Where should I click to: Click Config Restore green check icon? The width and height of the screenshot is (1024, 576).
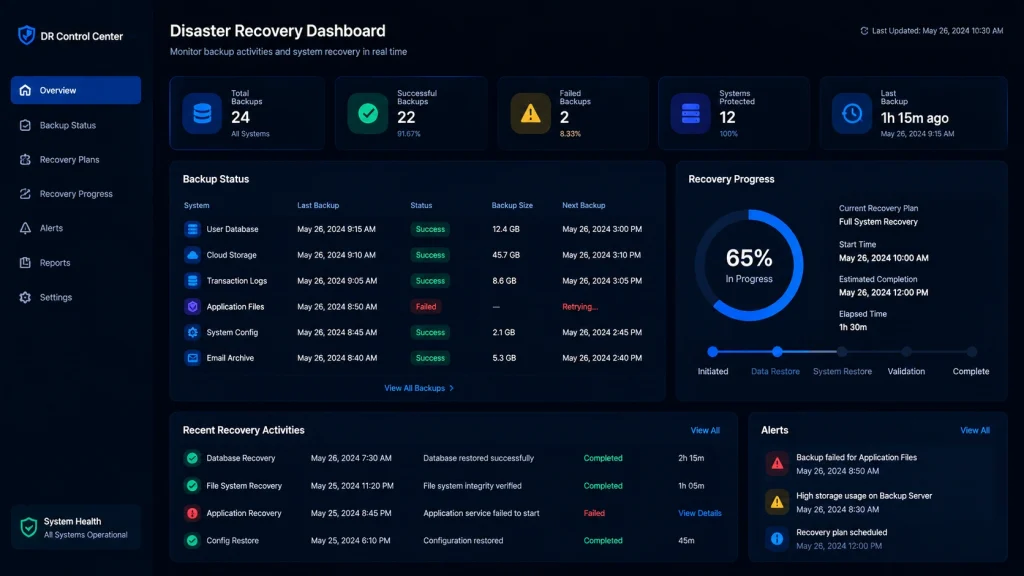(192, 541)
